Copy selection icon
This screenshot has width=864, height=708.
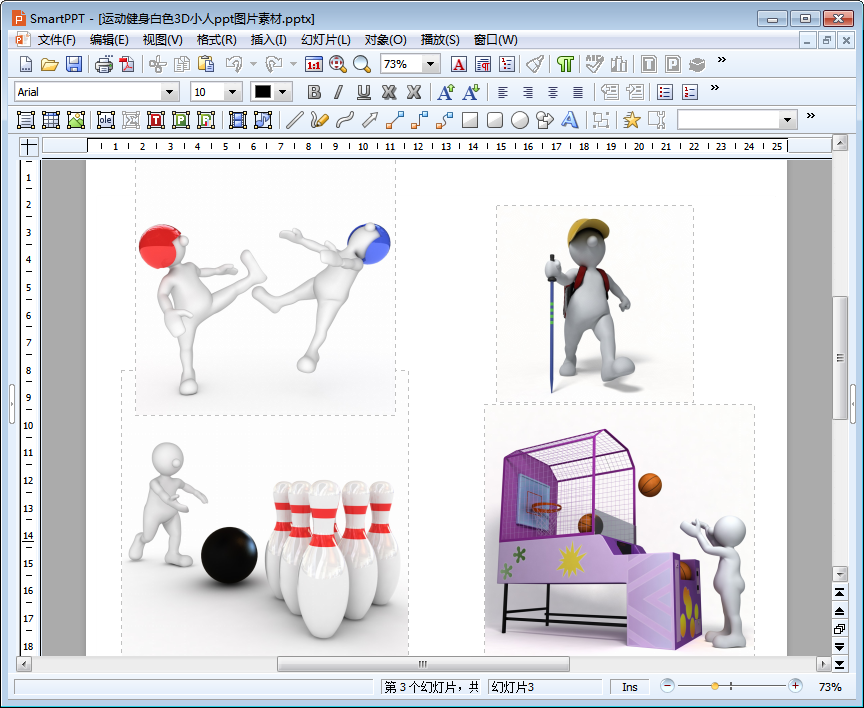point(182,64)
